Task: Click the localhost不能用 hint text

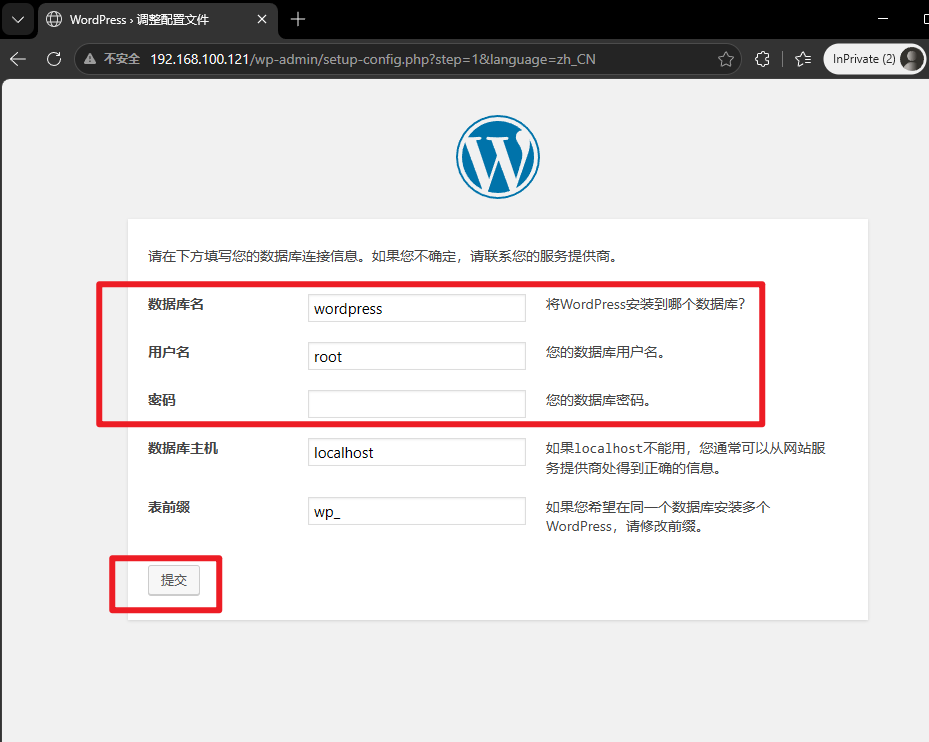Action: click(x=685, y=458)
